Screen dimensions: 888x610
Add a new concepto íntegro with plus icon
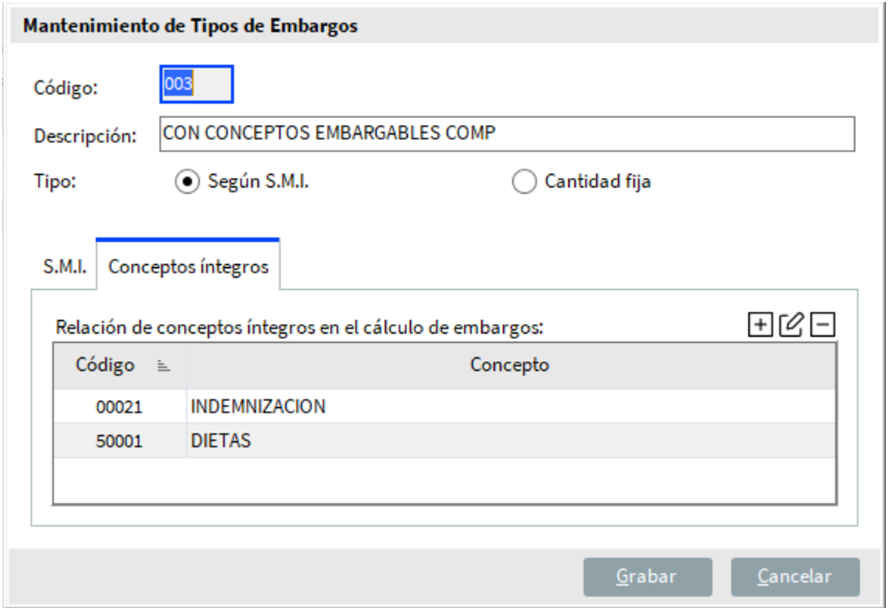click(x=760, y=324)
